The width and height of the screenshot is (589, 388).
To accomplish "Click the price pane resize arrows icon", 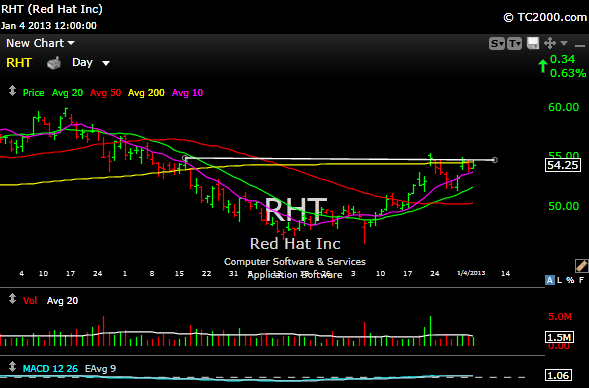I will 12,91.
